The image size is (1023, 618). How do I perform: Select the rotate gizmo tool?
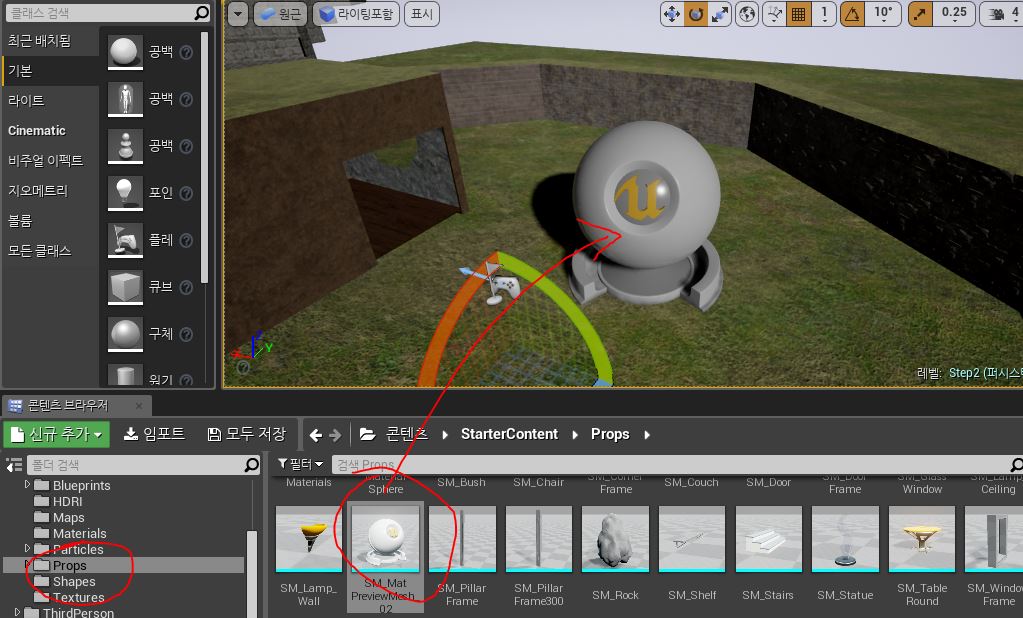pos(695,14)
